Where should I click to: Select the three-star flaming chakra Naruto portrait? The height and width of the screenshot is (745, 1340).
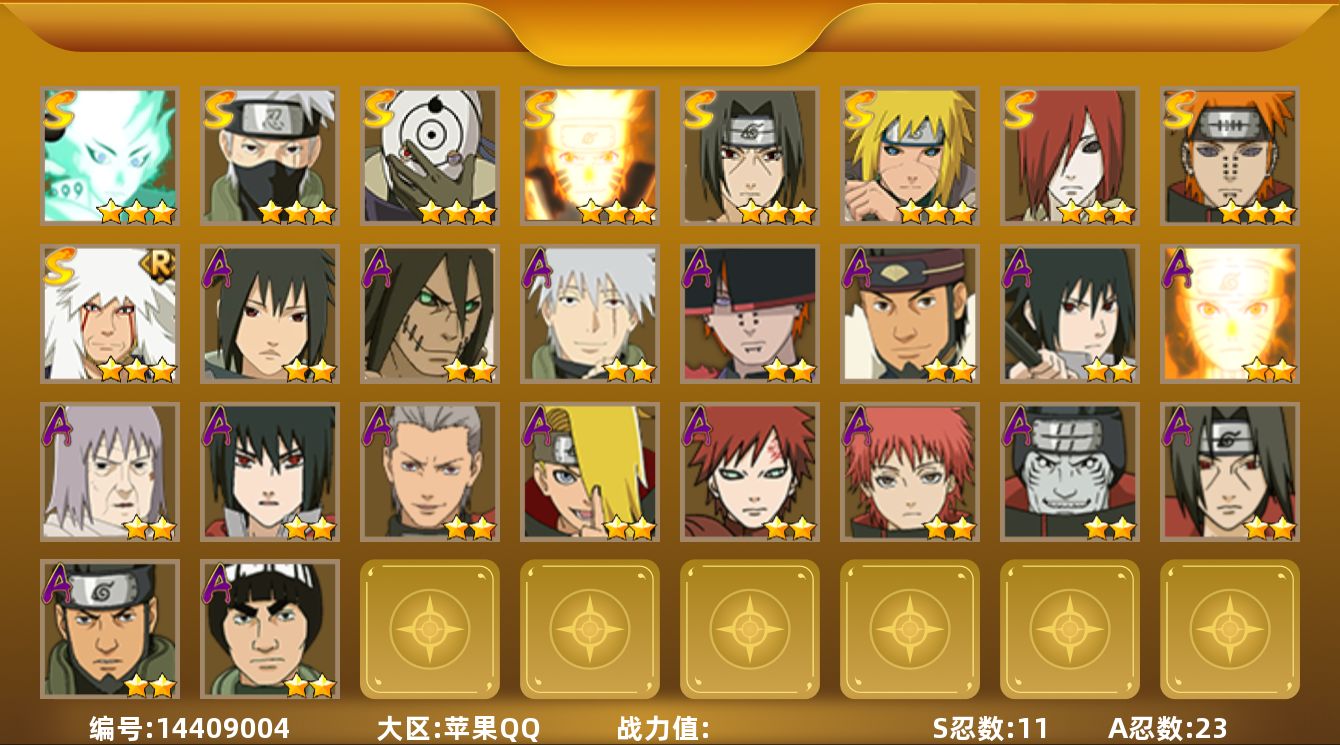590,155
